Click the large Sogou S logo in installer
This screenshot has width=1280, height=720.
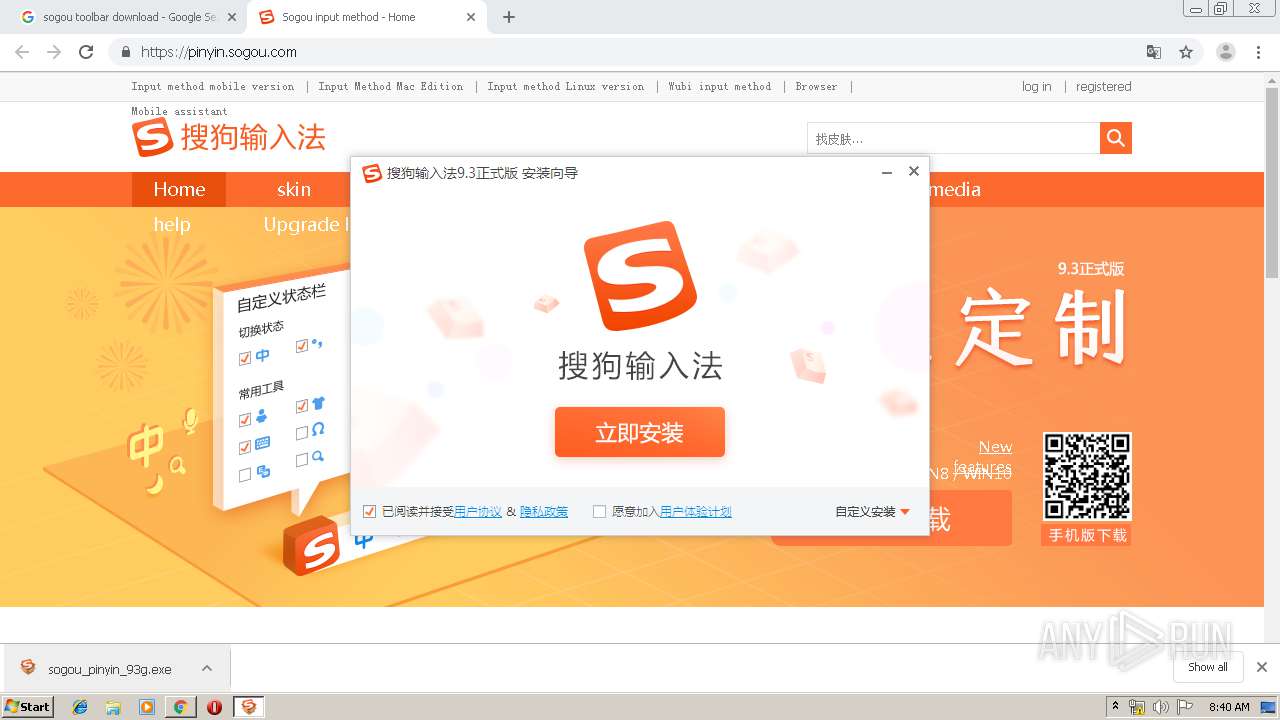click(x=640, y=276)
